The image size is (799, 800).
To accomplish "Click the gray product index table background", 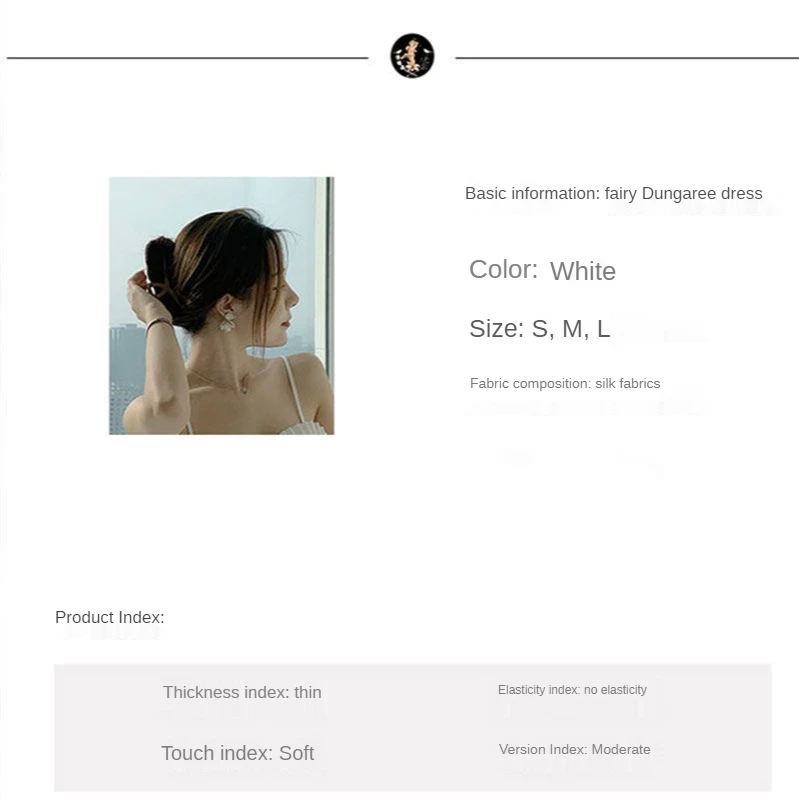I will tap(413, 728).
